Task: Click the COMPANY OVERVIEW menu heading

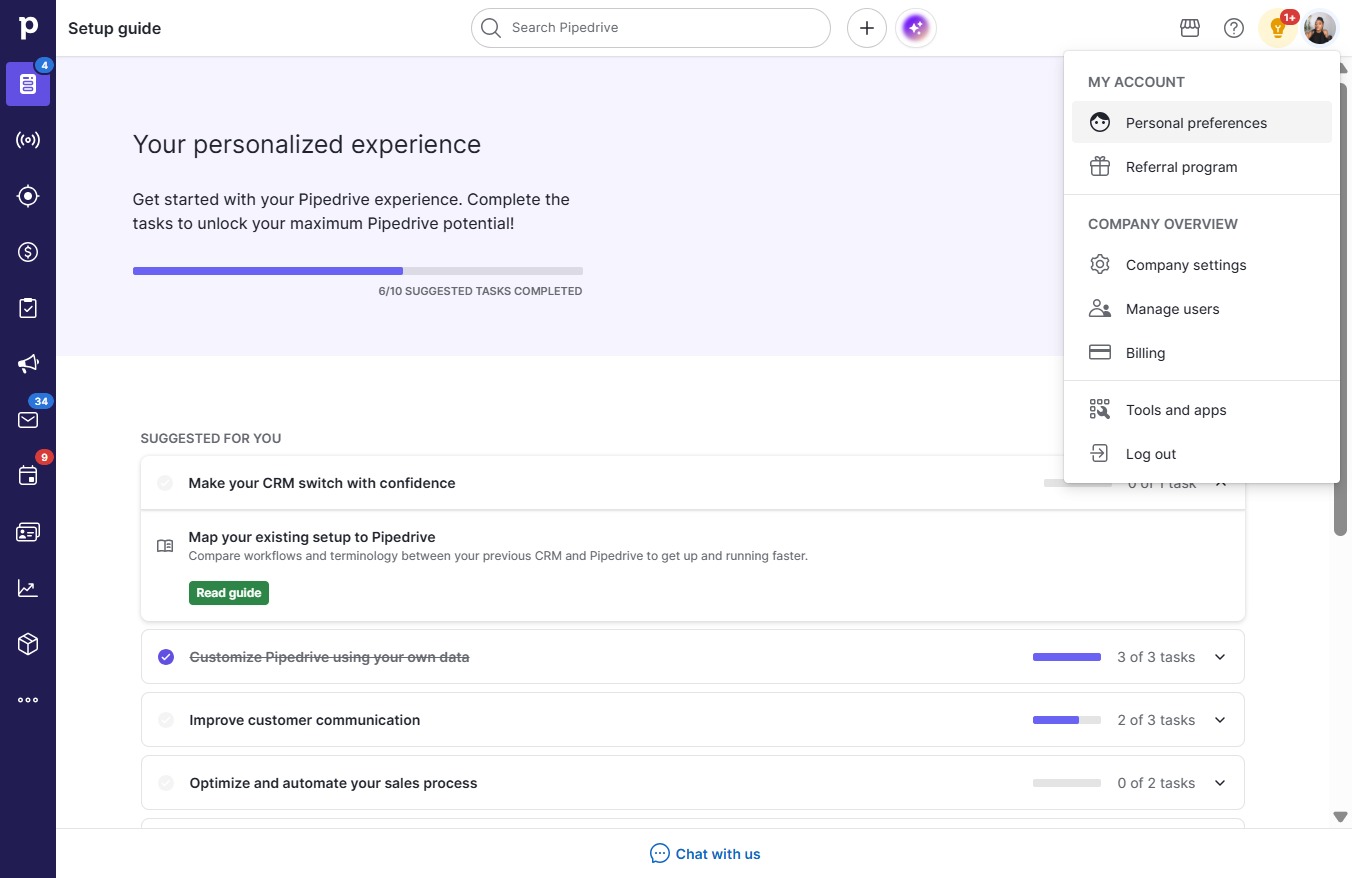Action: 1163,224
